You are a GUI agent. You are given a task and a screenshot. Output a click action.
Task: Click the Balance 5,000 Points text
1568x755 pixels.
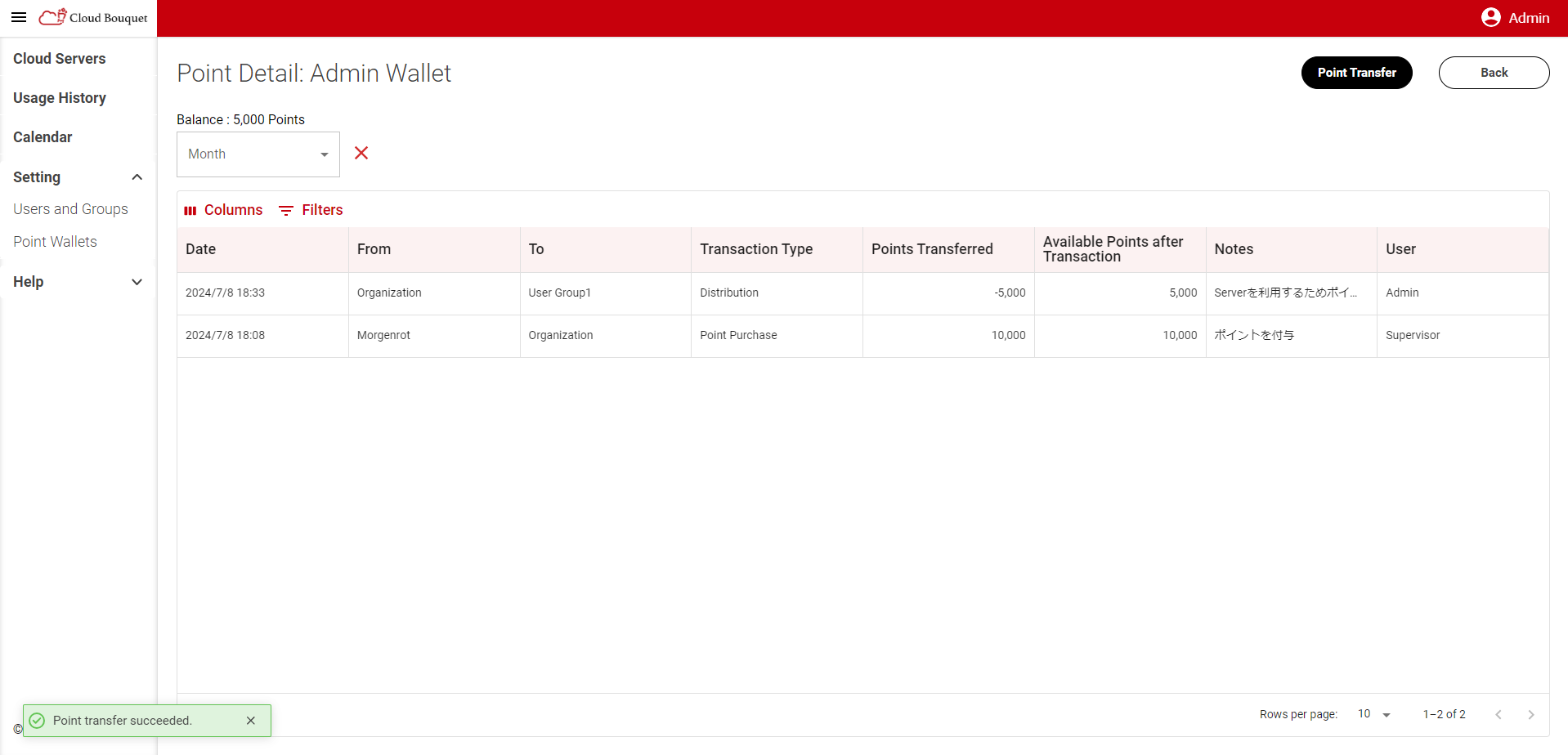click(x=240, y=119)
